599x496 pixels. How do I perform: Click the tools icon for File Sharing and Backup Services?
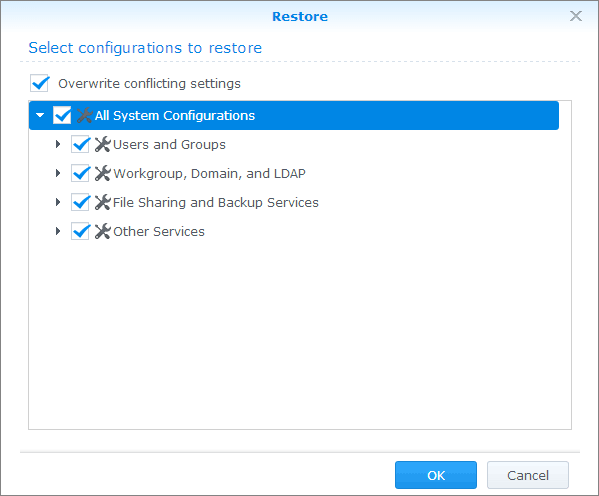pos(102,203)
